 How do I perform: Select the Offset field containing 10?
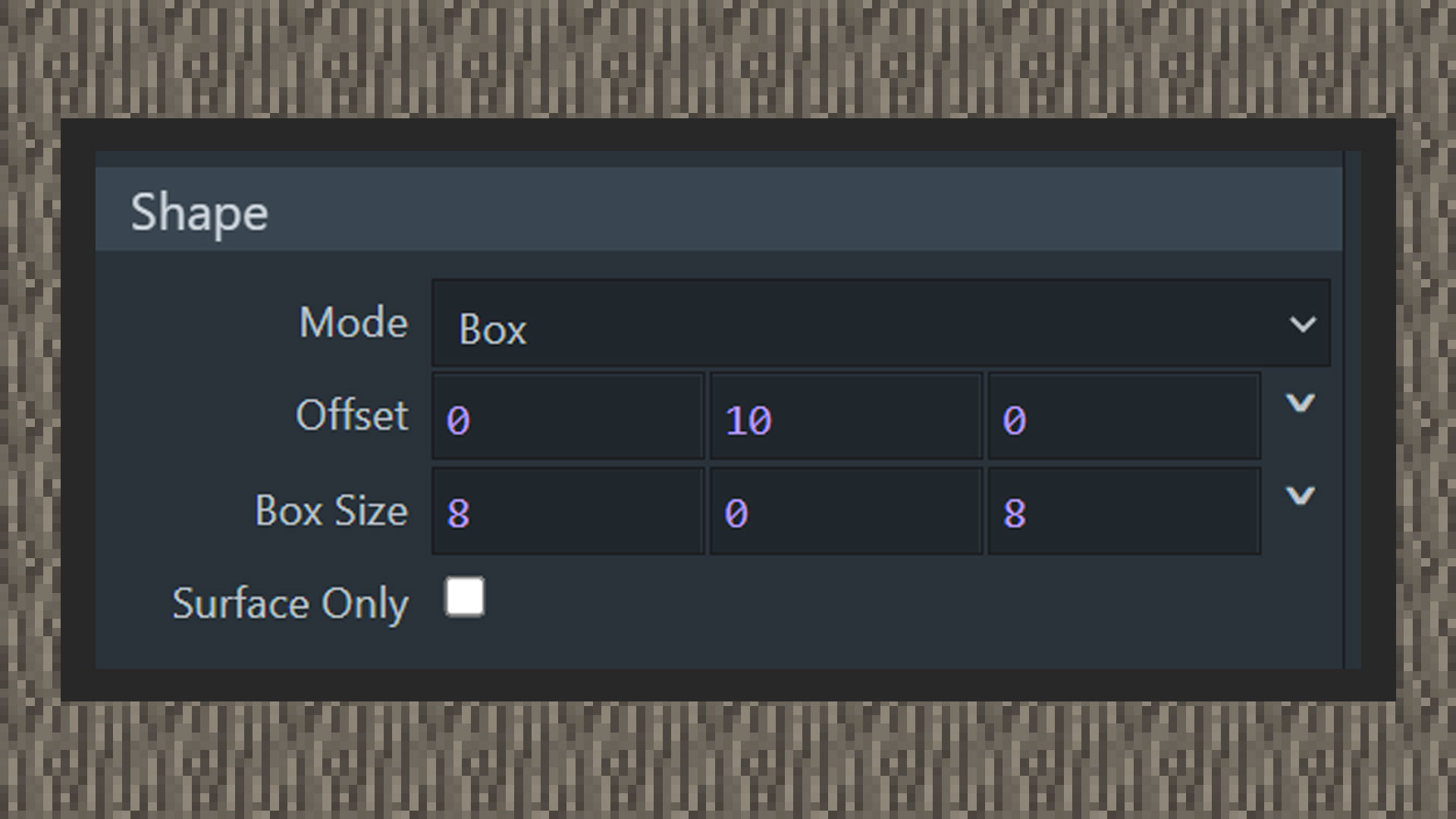point(846,416)
